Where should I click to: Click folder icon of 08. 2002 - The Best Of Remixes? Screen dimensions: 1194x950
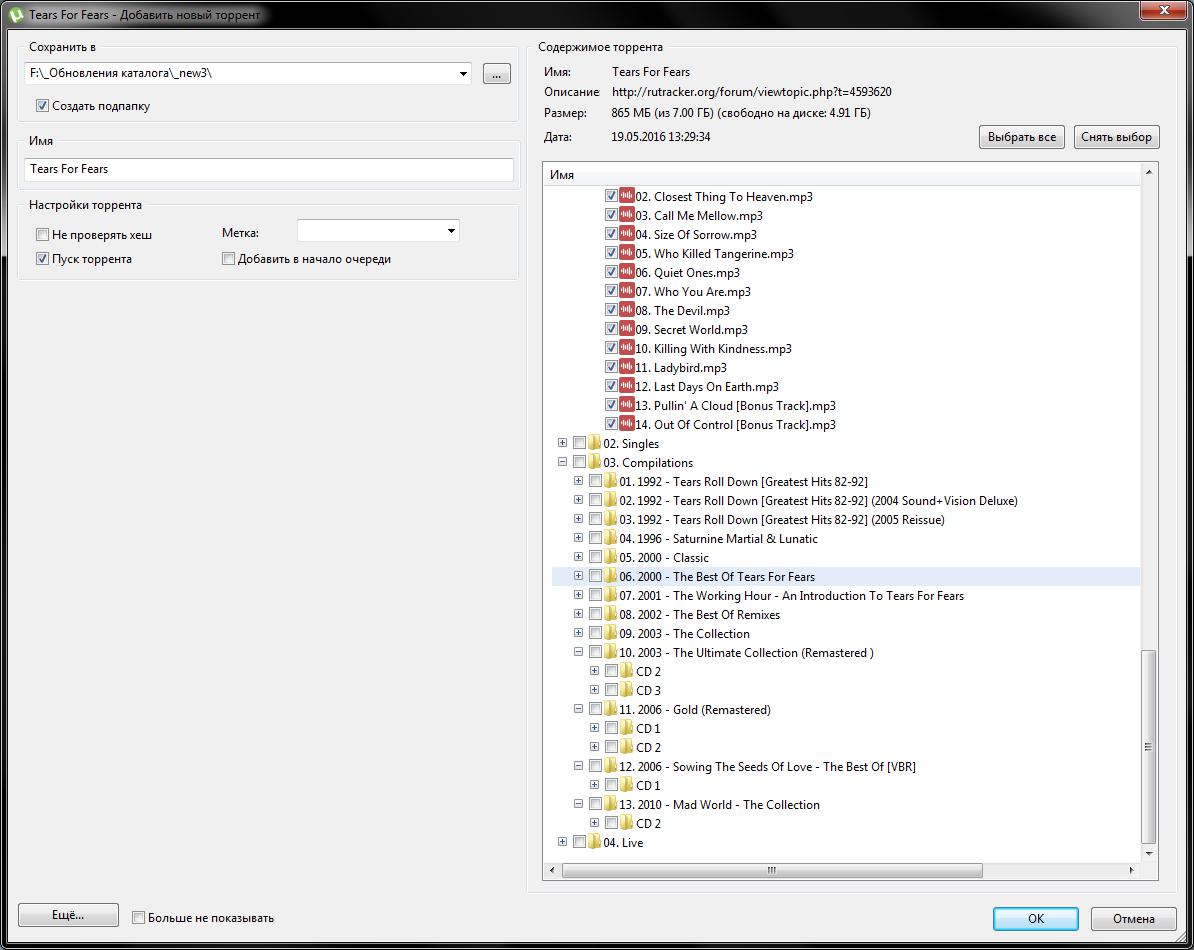[610, 614]
